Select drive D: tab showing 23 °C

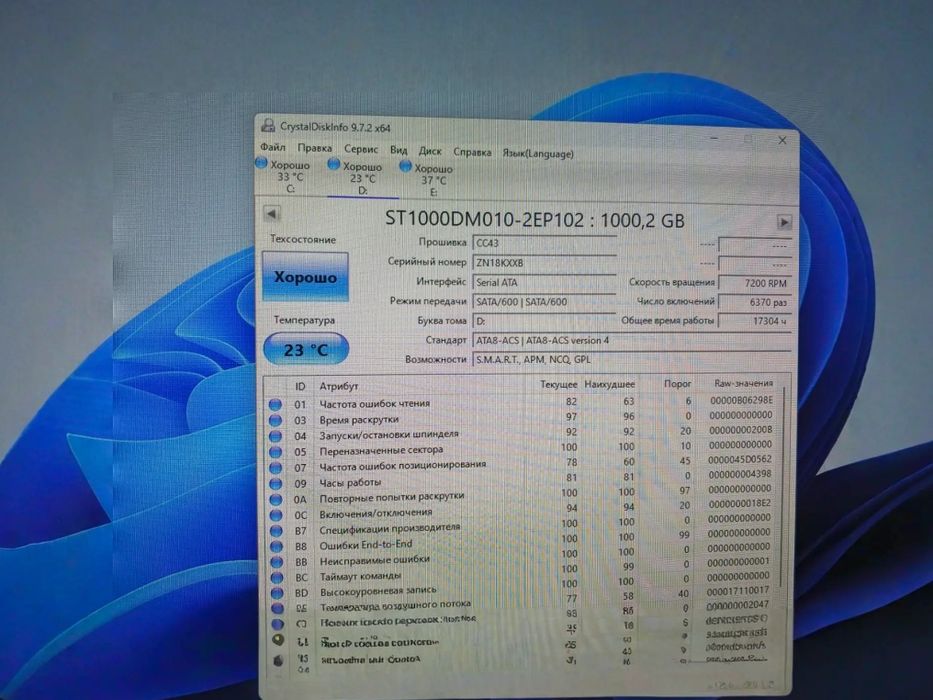click(x=362, y=179)
